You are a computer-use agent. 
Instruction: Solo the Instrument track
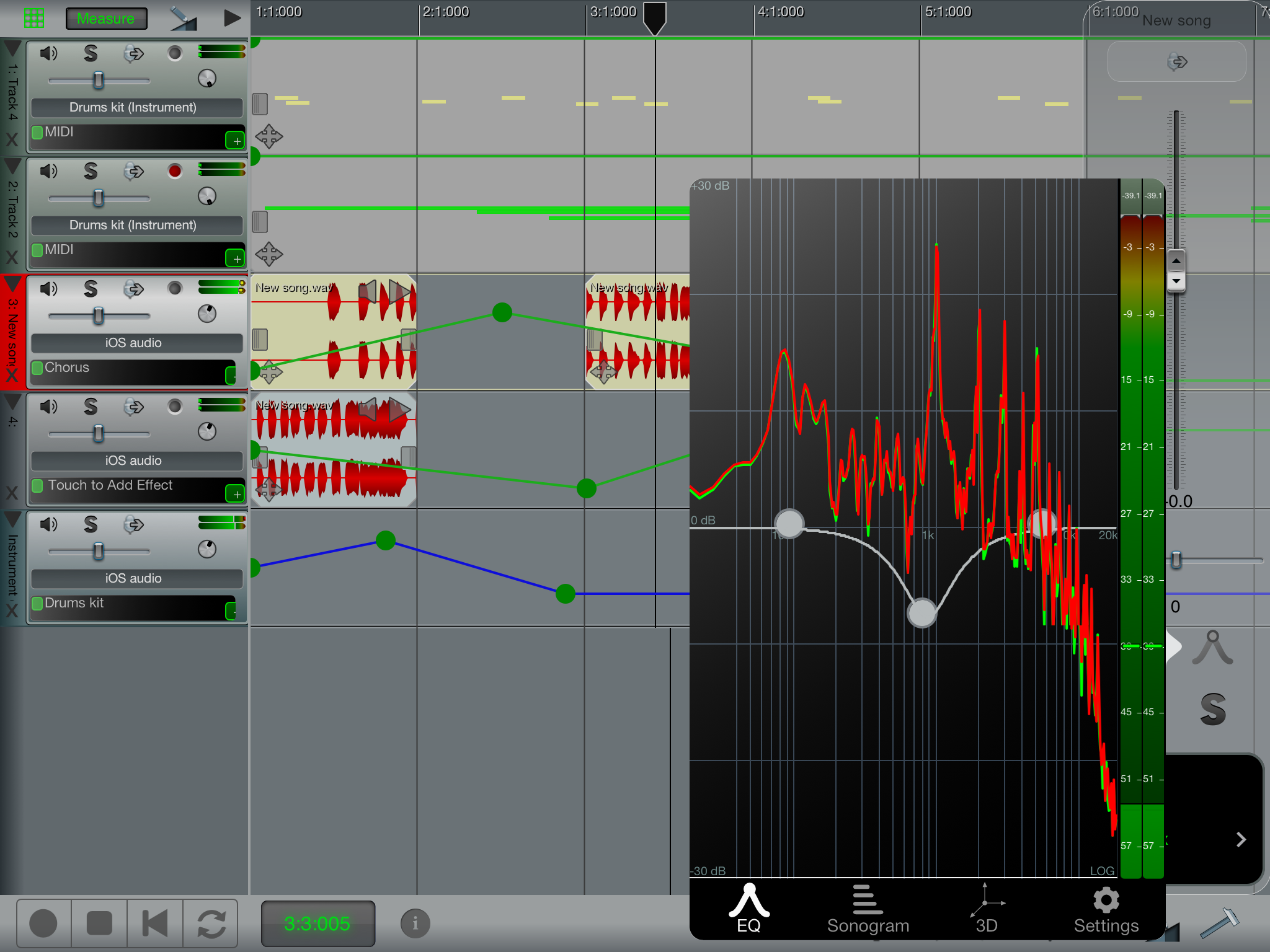coord(91,524)
